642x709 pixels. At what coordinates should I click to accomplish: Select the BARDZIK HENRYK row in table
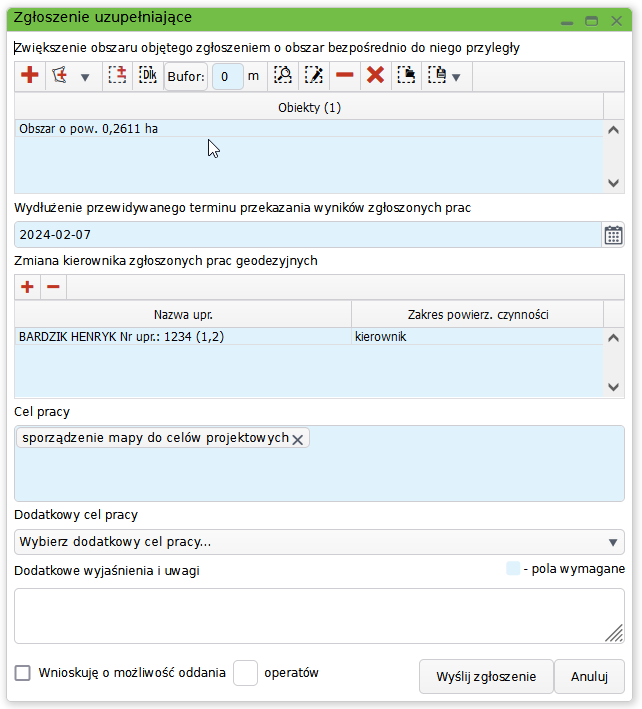tap(180, 337)
